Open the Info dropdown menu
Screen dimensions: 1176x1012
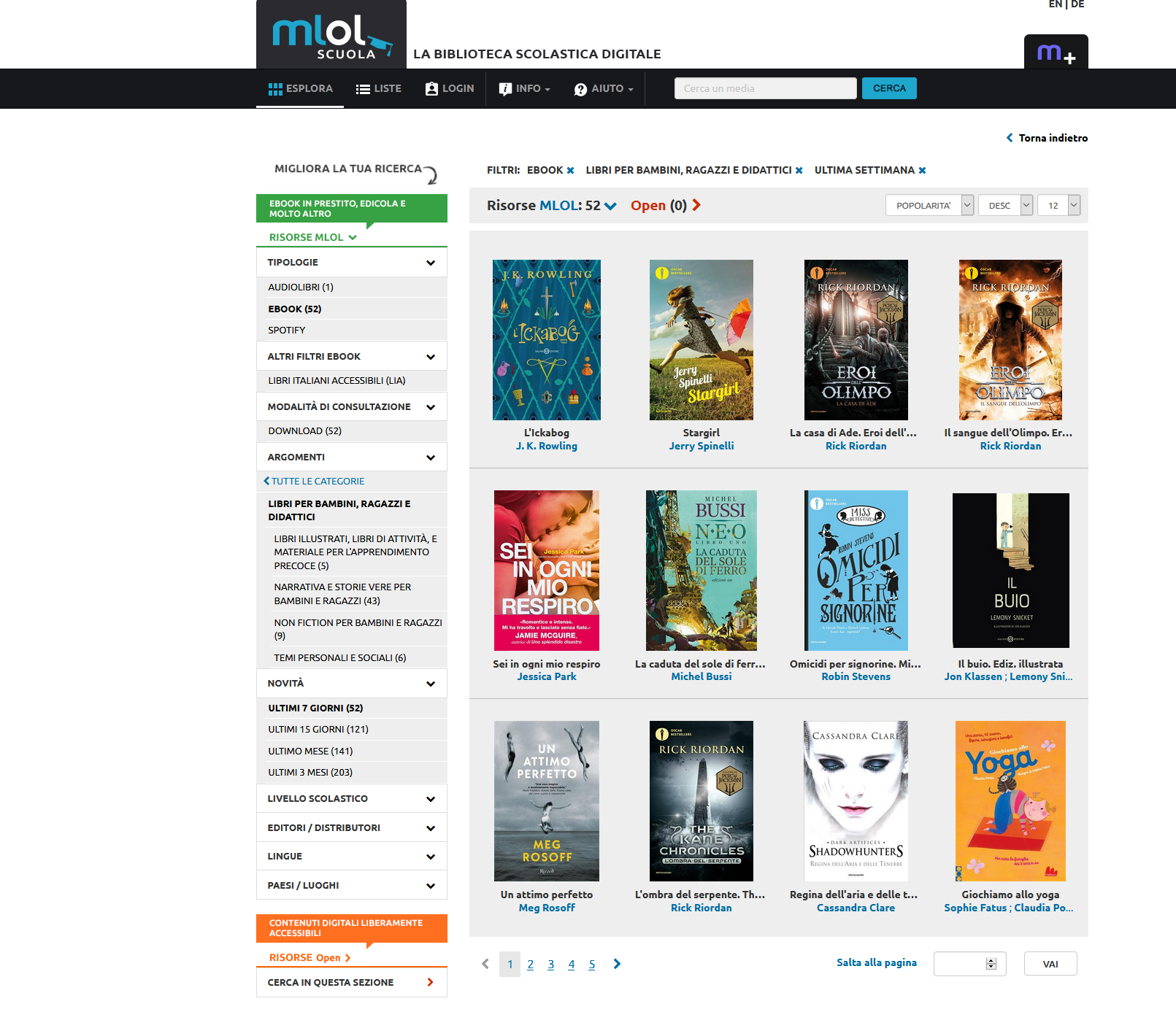pyautogui.click(x=525, y=88)
